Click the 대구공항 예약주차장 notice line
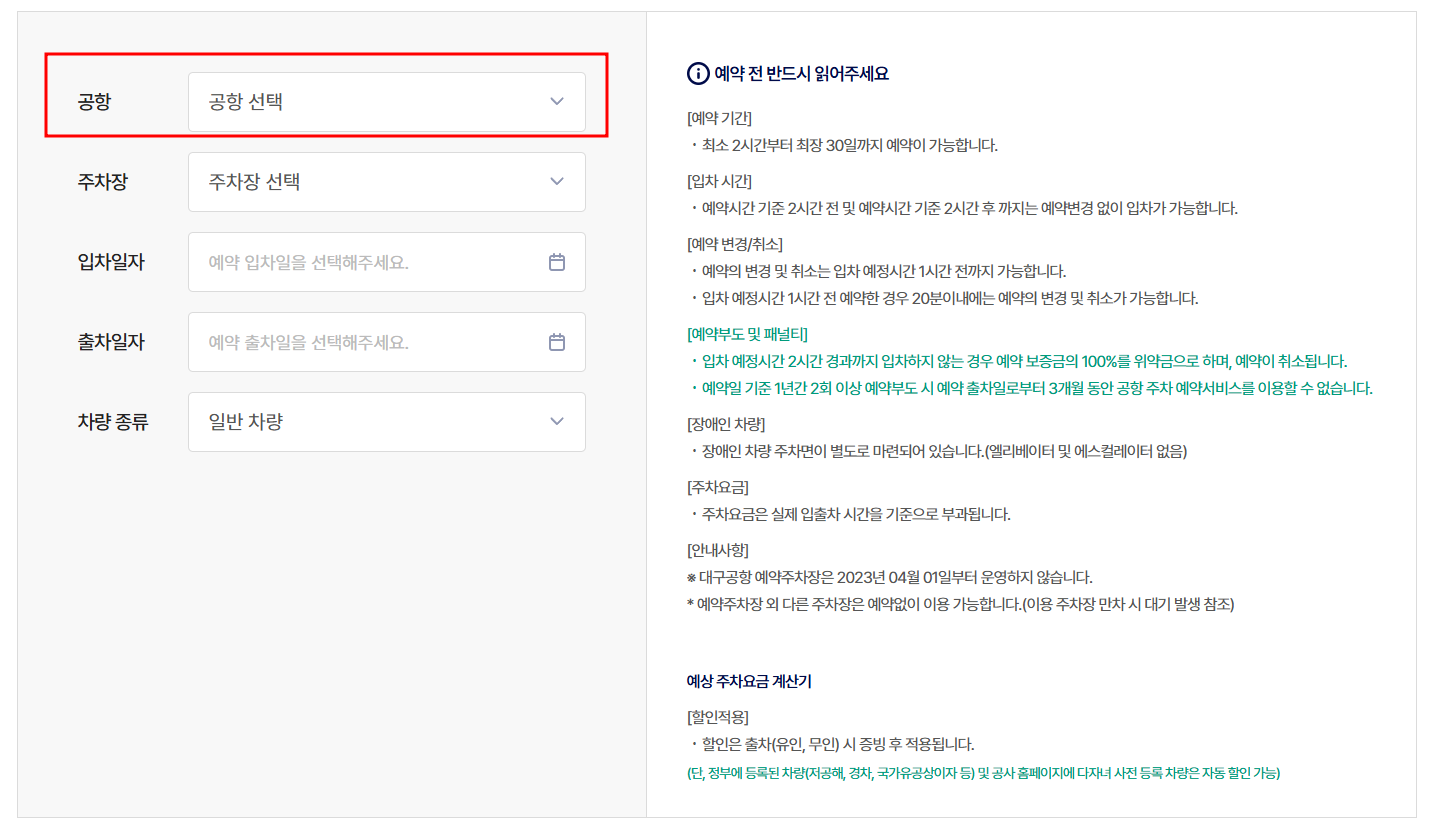Image resolution: width=1429 pixels, height=833 pixels. point(890,578)
